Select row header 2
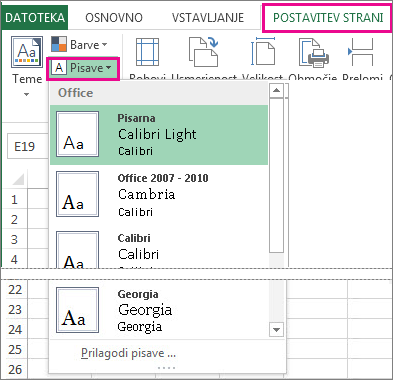Image resolution: width=393 pixels, height=380 pixels. (x=14, y=219)
